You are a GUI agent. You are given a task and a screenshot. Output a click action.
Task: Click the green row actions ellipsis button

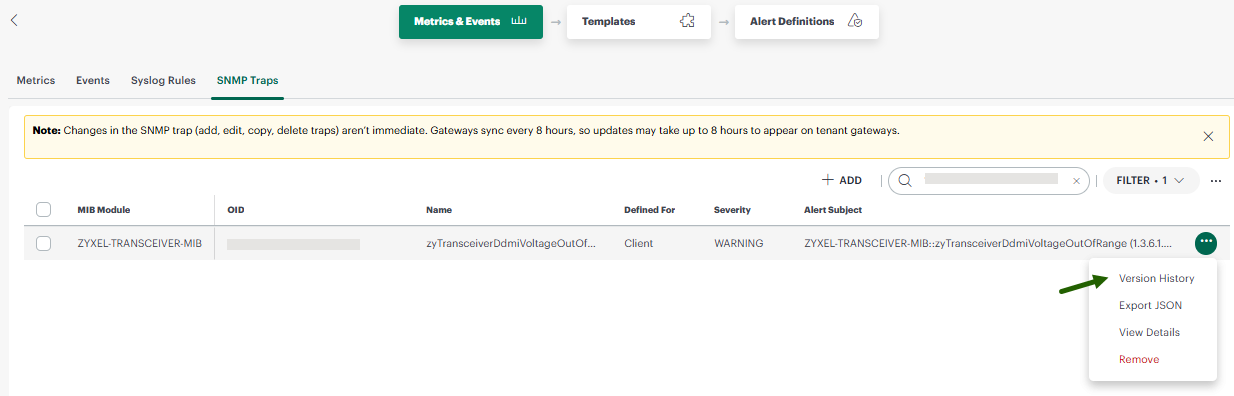click(x=1205, y=243)
